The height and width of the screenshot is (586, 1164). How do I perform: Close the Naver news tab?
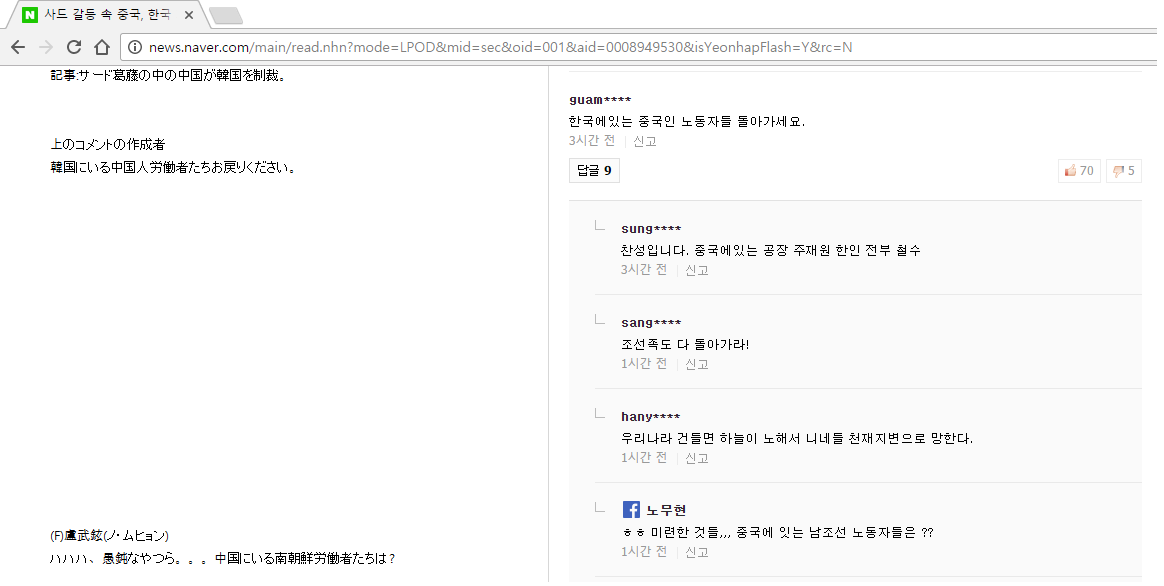coord(189,15)
